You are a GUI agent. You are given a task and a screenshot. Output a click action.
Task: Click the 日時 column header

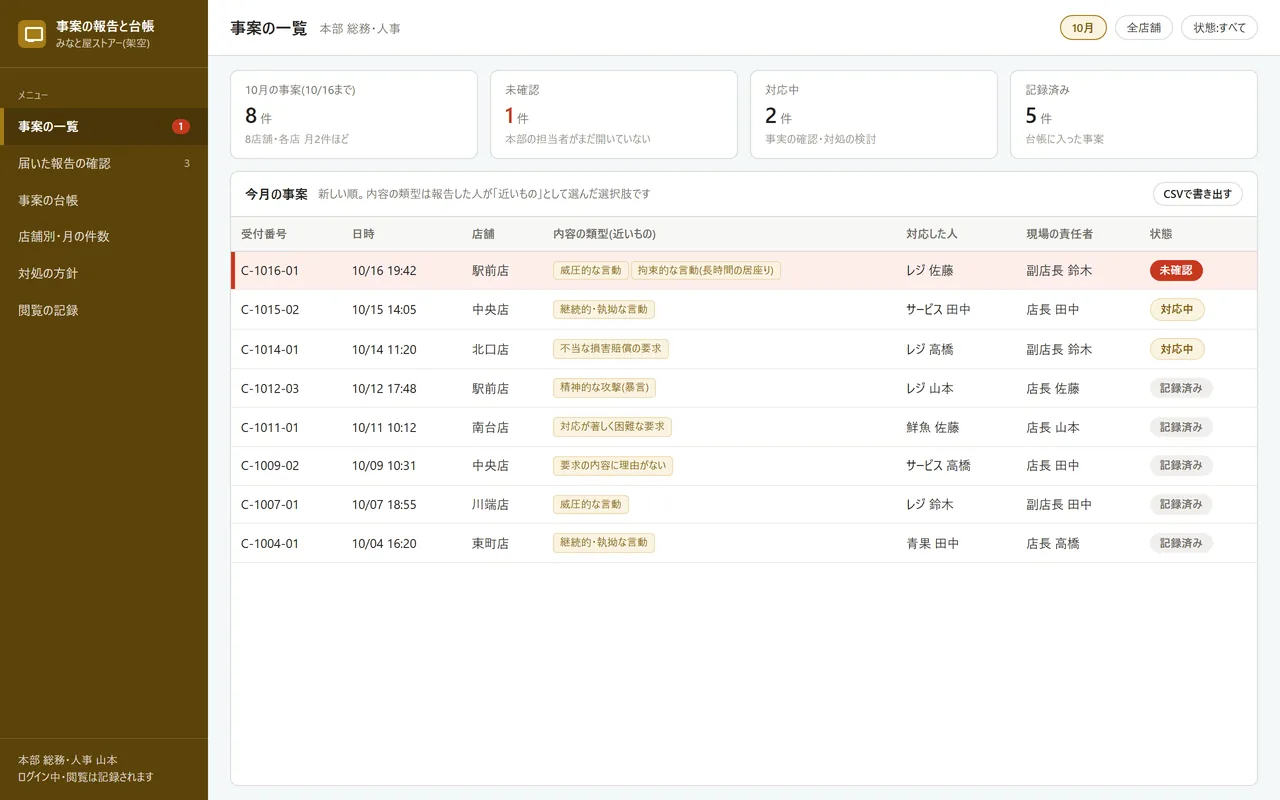tap(363, 234)
